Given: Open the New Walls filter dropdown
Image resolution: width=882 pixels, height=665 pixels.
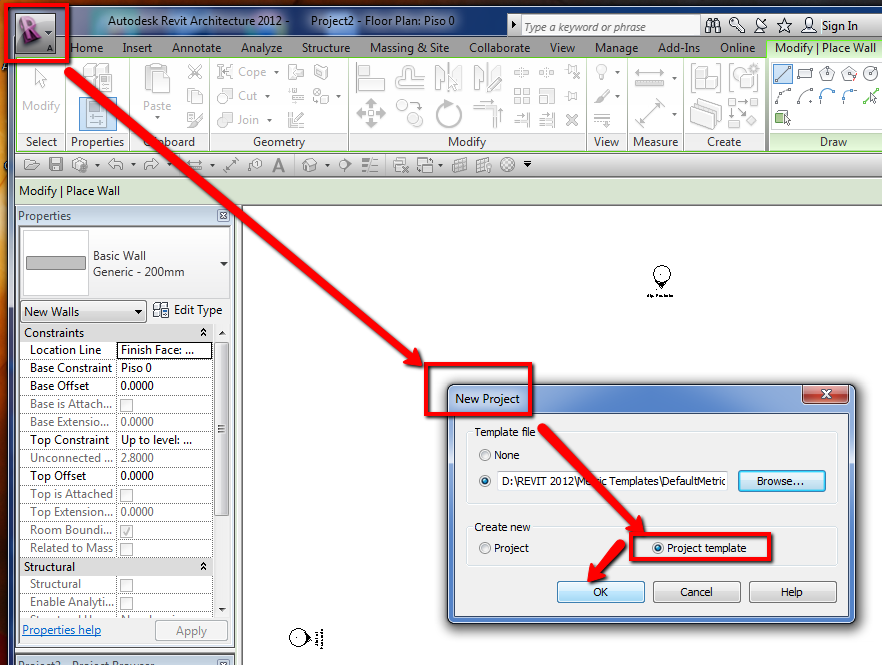Looking at the screenshot, I should [138, 312].
